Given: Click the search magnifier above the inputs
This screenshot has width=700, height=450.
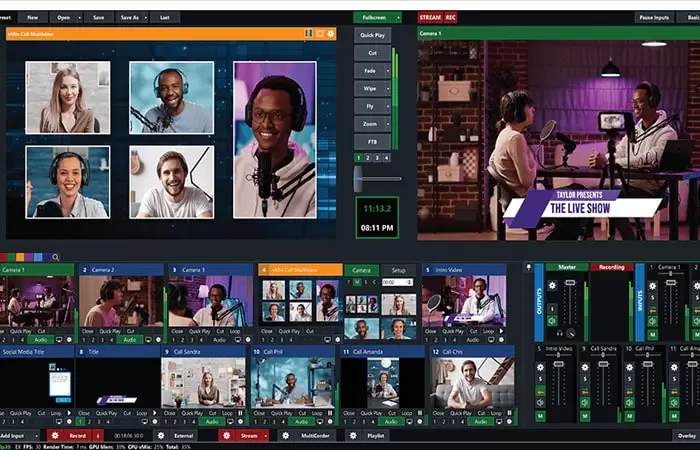Looking at the screenshot, I should [x=55, y=257].
